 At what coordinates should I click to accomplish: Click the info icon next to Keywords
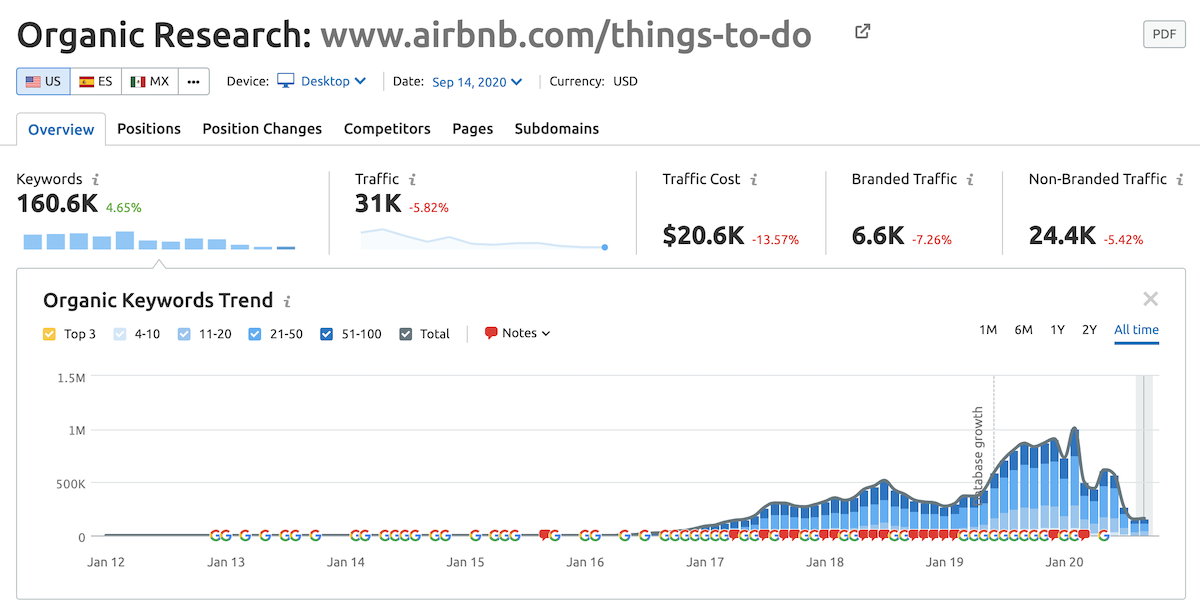[x=95, y=180]
